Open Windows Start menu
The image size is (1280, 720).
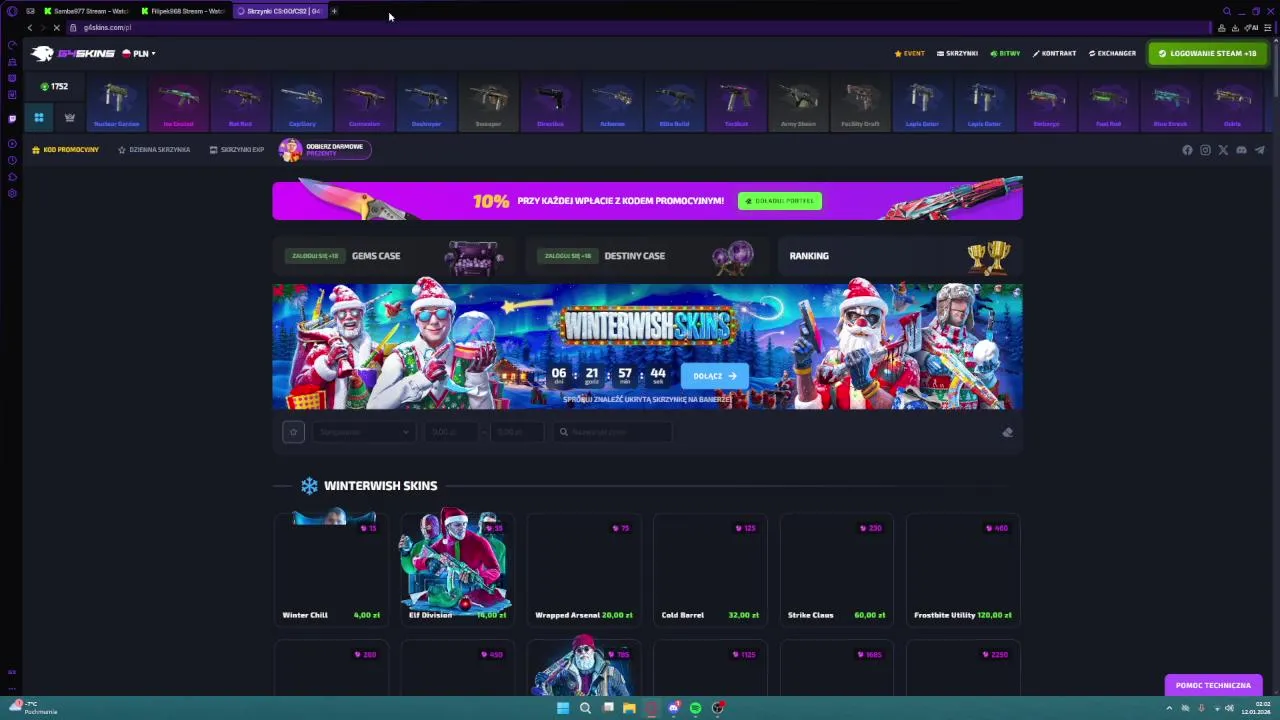563,708
